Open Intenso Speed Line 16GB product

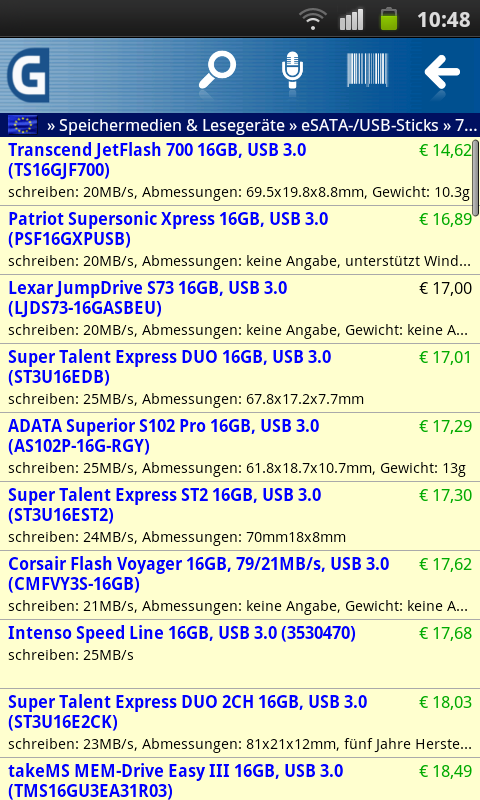tap(240, 654)
